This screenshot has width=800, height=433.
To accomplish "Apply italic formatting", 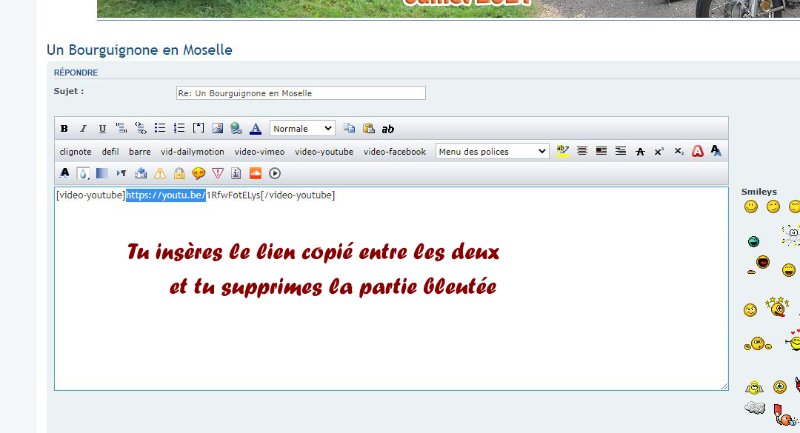I will pyautogui.click(x=83, y=129).
